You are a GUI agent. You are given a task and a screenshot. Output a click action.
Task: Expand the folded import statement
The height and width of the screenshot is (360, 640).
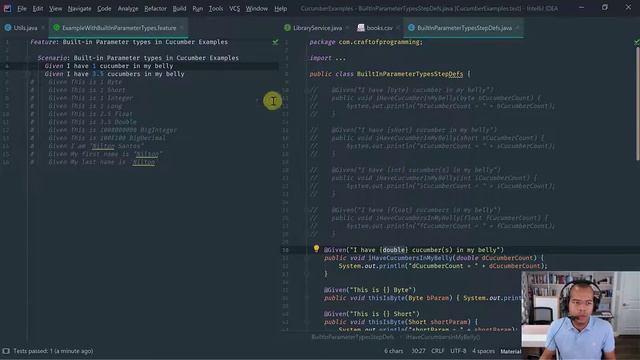pos(340,58)
